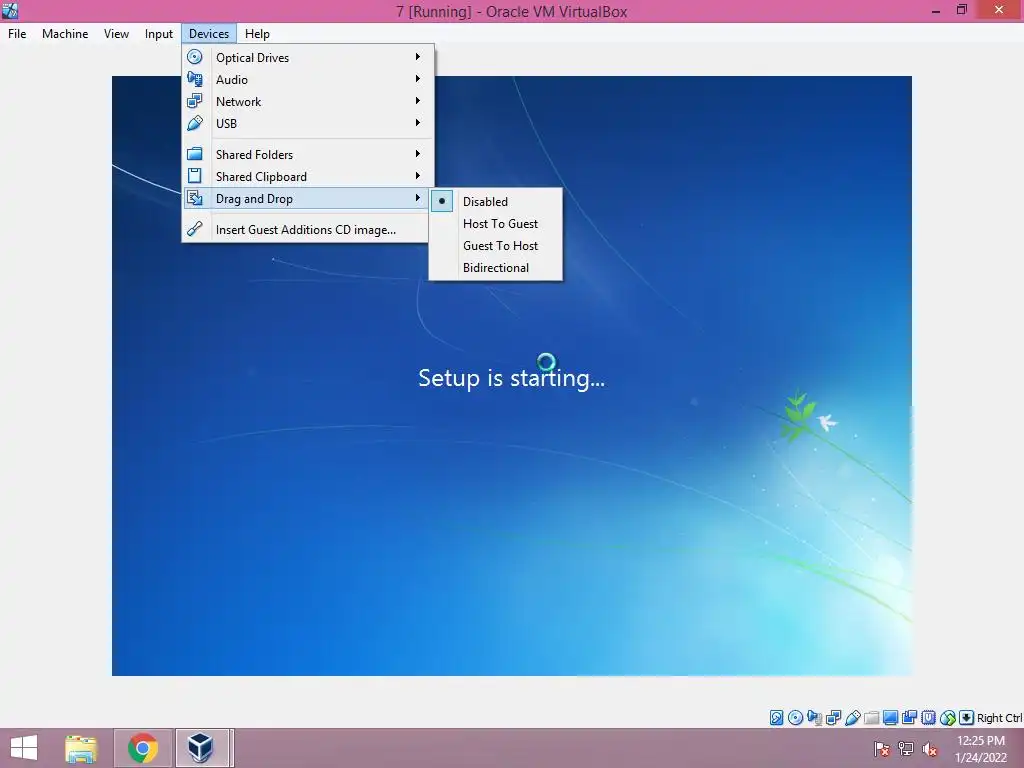Click the Right Ctrl host key label
The height and width of the screenshot is (768, 1024).
click(999, 718)
